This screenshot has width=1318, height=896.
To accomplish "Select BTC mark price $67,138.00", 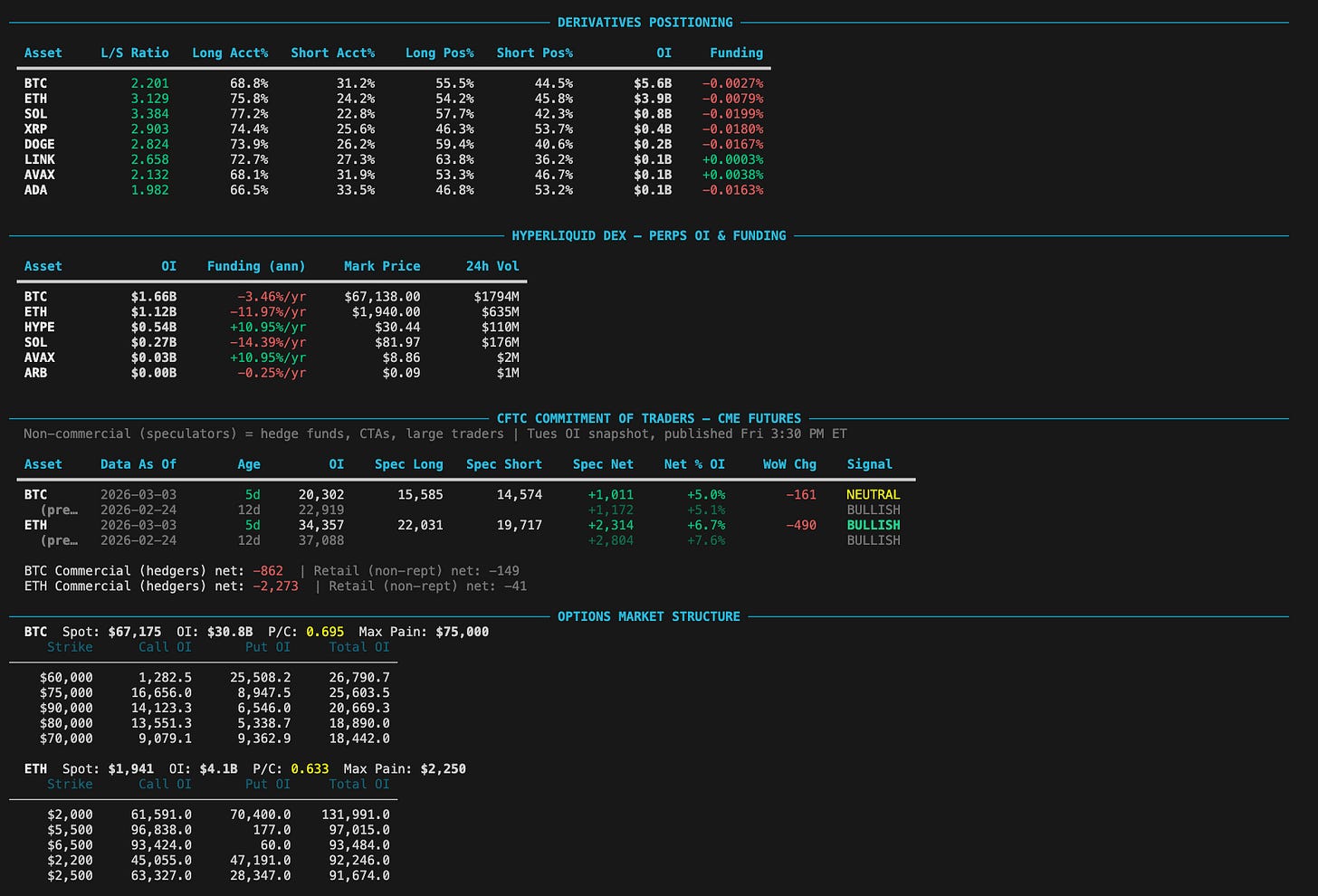I will [382, 297].
